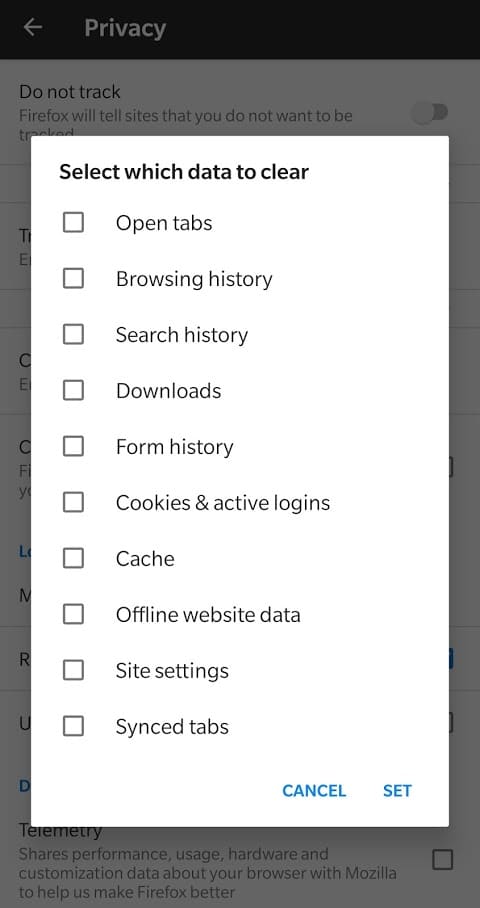Tap the Cookies & active logins label
Viewport: 480px width, 908px height.
tap(223, 503)
